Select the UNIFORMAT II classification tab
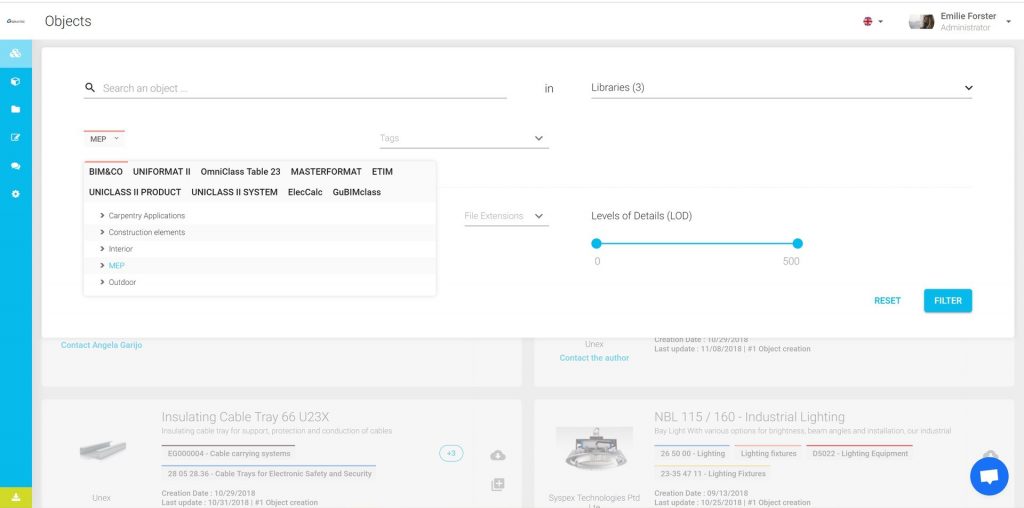This screenshot has width=1024, height=508. pos(161,172)
